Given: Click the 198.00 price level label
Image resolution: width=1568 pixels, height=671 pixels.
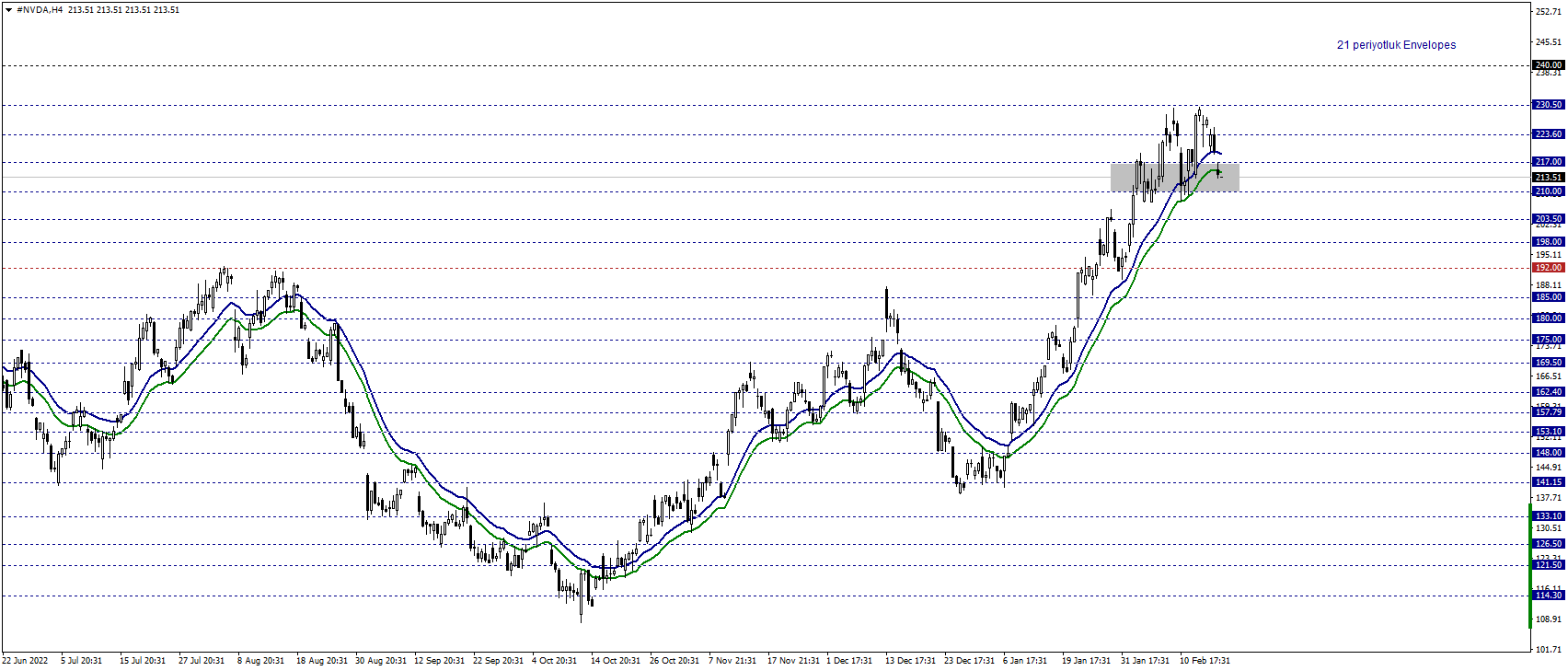Looking at the screenshot, I should click(1548, 242).
